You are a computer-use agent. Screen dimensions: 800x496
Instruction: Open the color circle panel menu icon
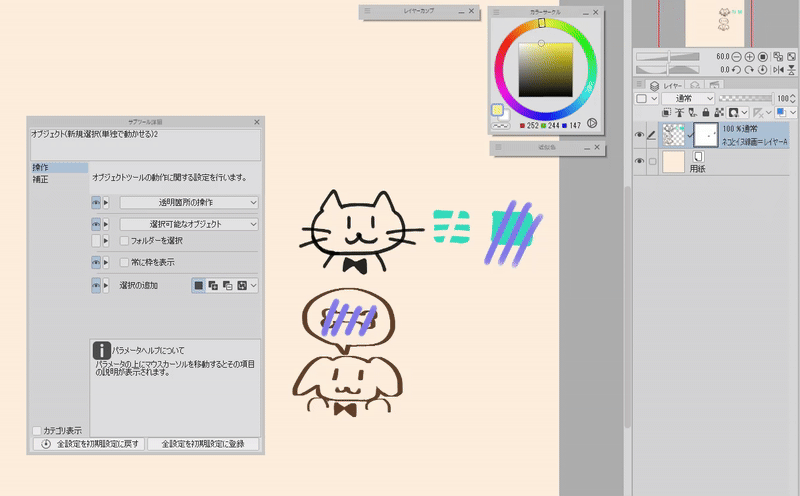(497, 12)
